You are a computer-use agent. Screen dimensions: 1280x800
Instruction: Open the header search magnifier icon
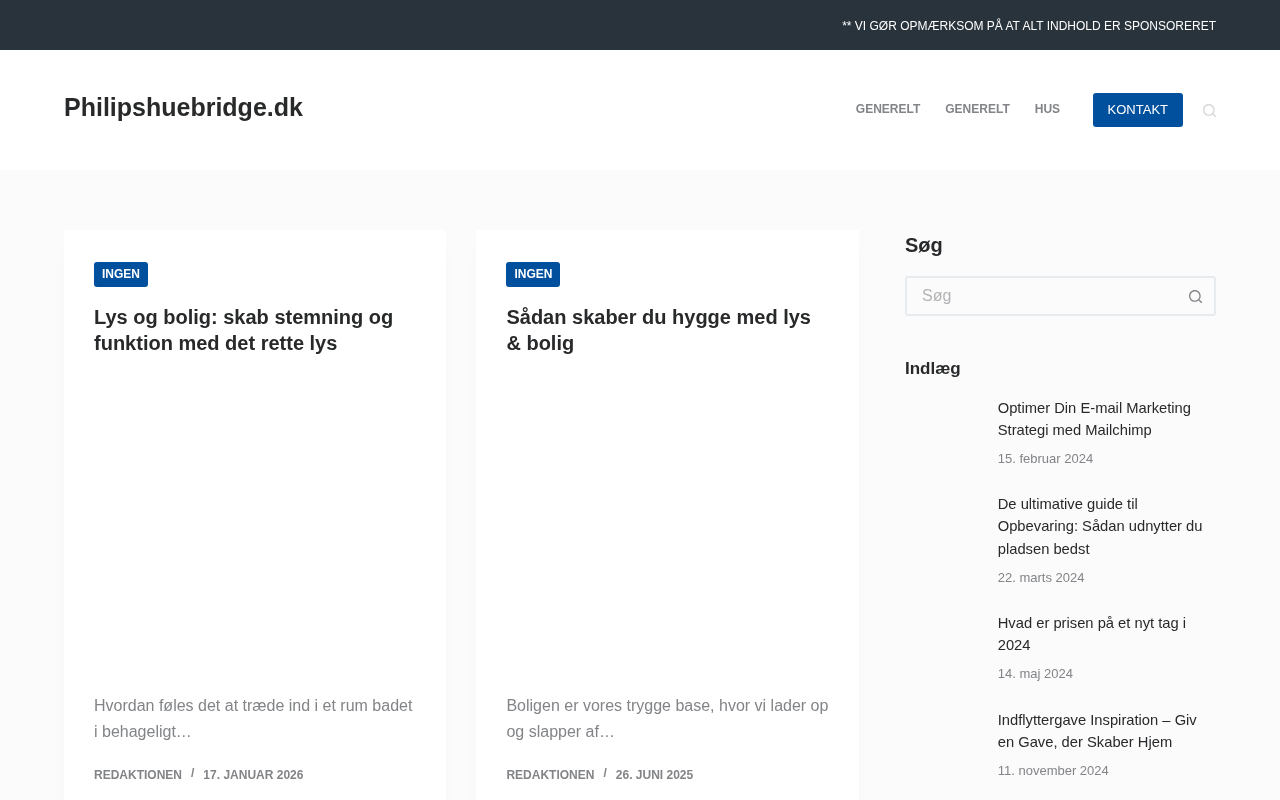[x=1209, y=110]
